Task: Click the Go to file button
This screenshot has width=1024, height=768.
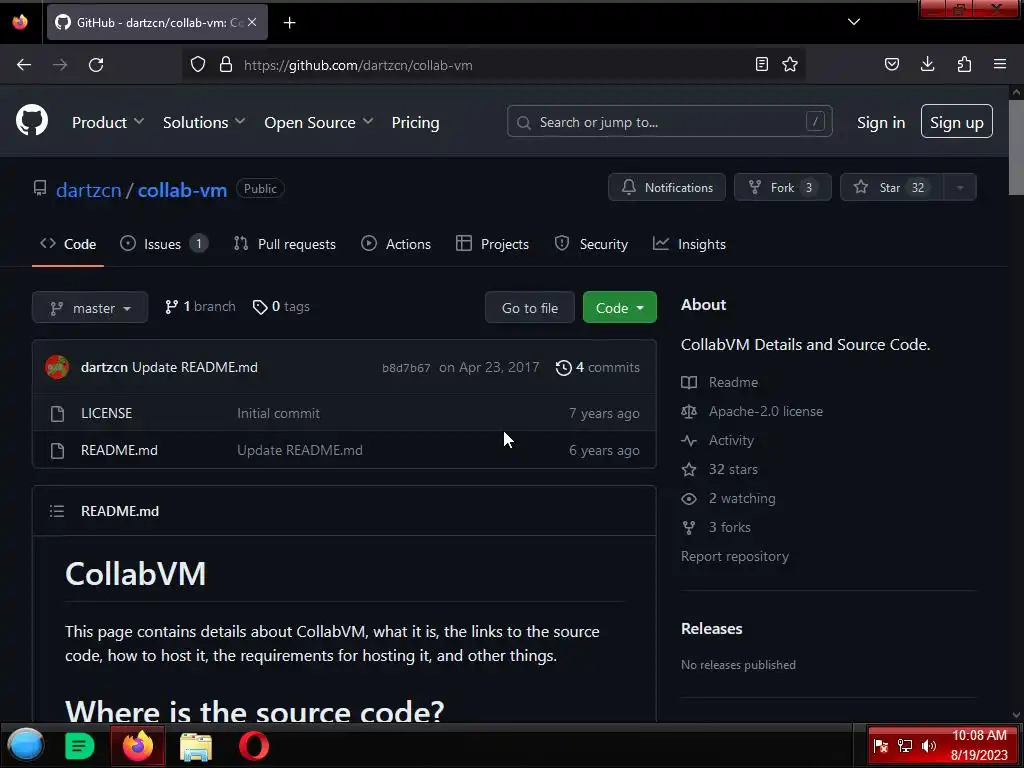Action: pos(530,308)
